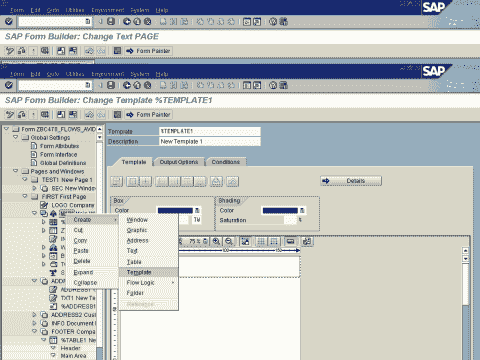This screenshot has width=480, height=360.
Task: Open Utilities menu in Change Template window
Action: point(75,74)
